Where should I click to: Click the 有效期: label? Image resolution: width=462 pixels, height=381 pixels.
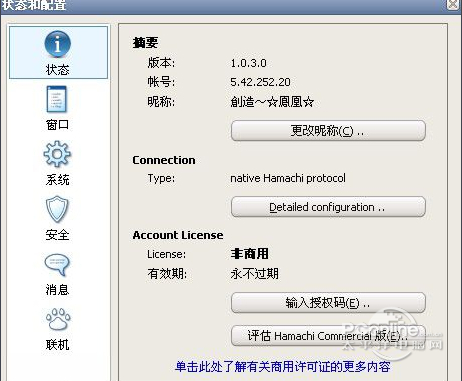pyautogui.click(x=167, y=274)
